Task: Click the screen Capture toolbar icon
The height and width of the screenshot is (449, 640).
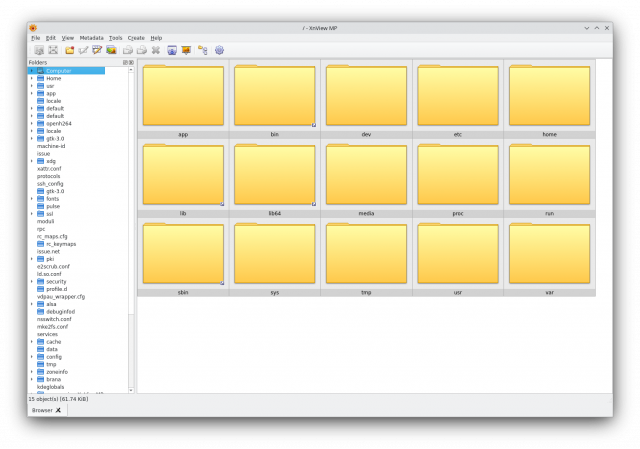Action: click(x=172, y=50)
